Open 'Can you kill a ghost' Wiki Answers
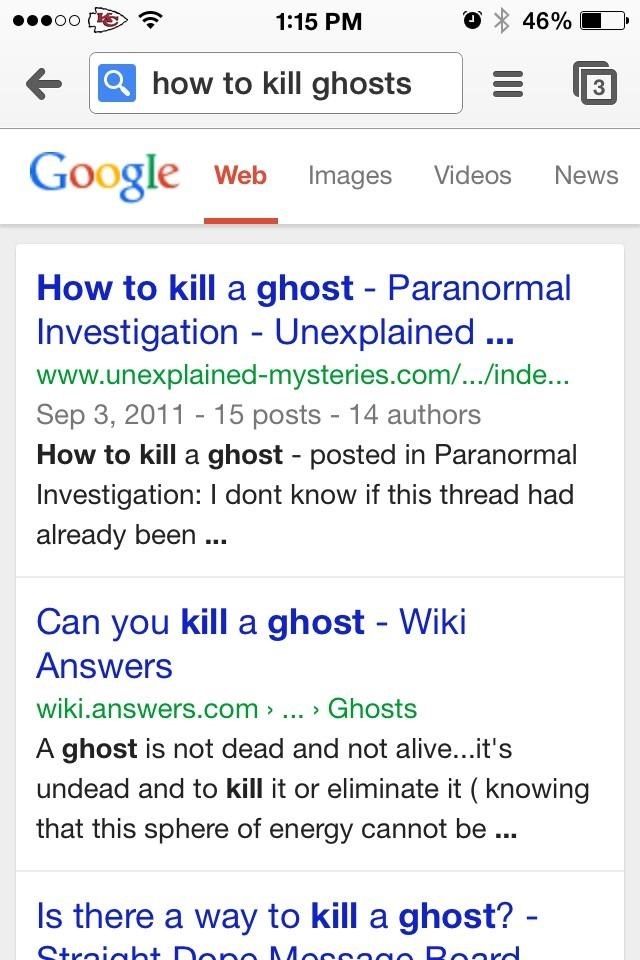This screenshot has height=960, width=640. point(251,643)
